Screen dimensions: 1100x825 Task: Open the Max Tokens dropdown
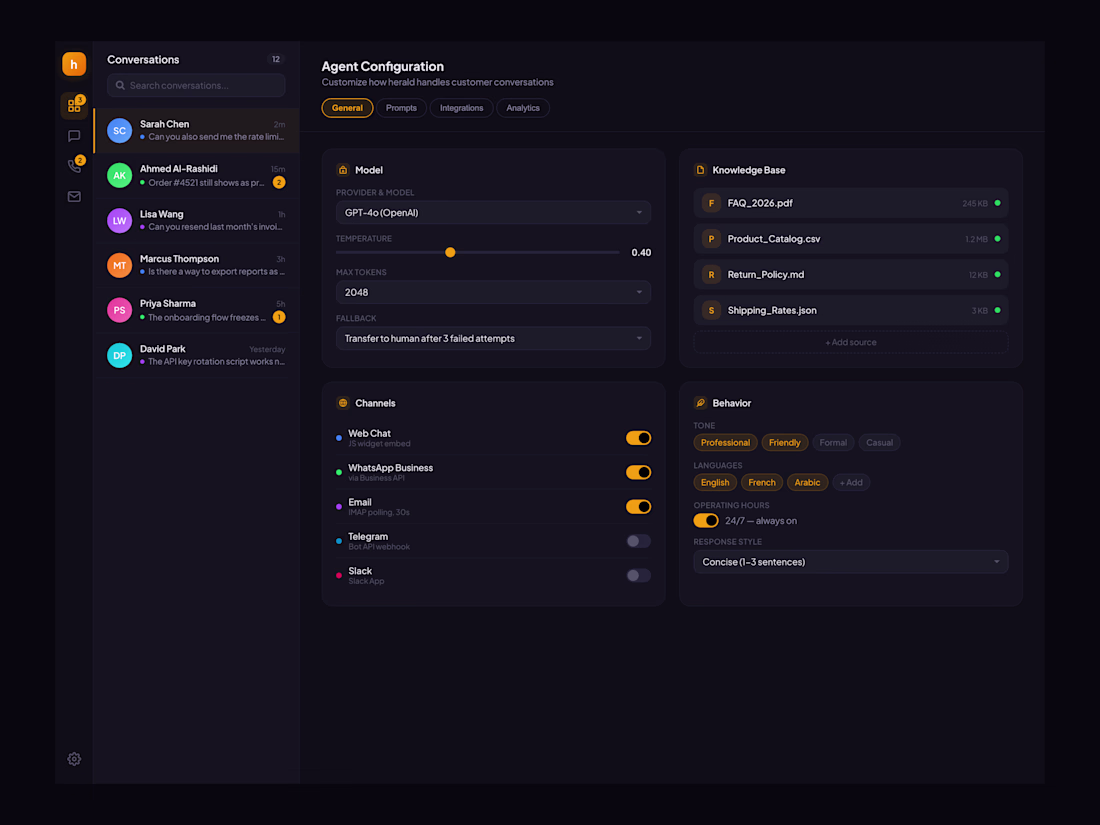(x=493, y=293)
